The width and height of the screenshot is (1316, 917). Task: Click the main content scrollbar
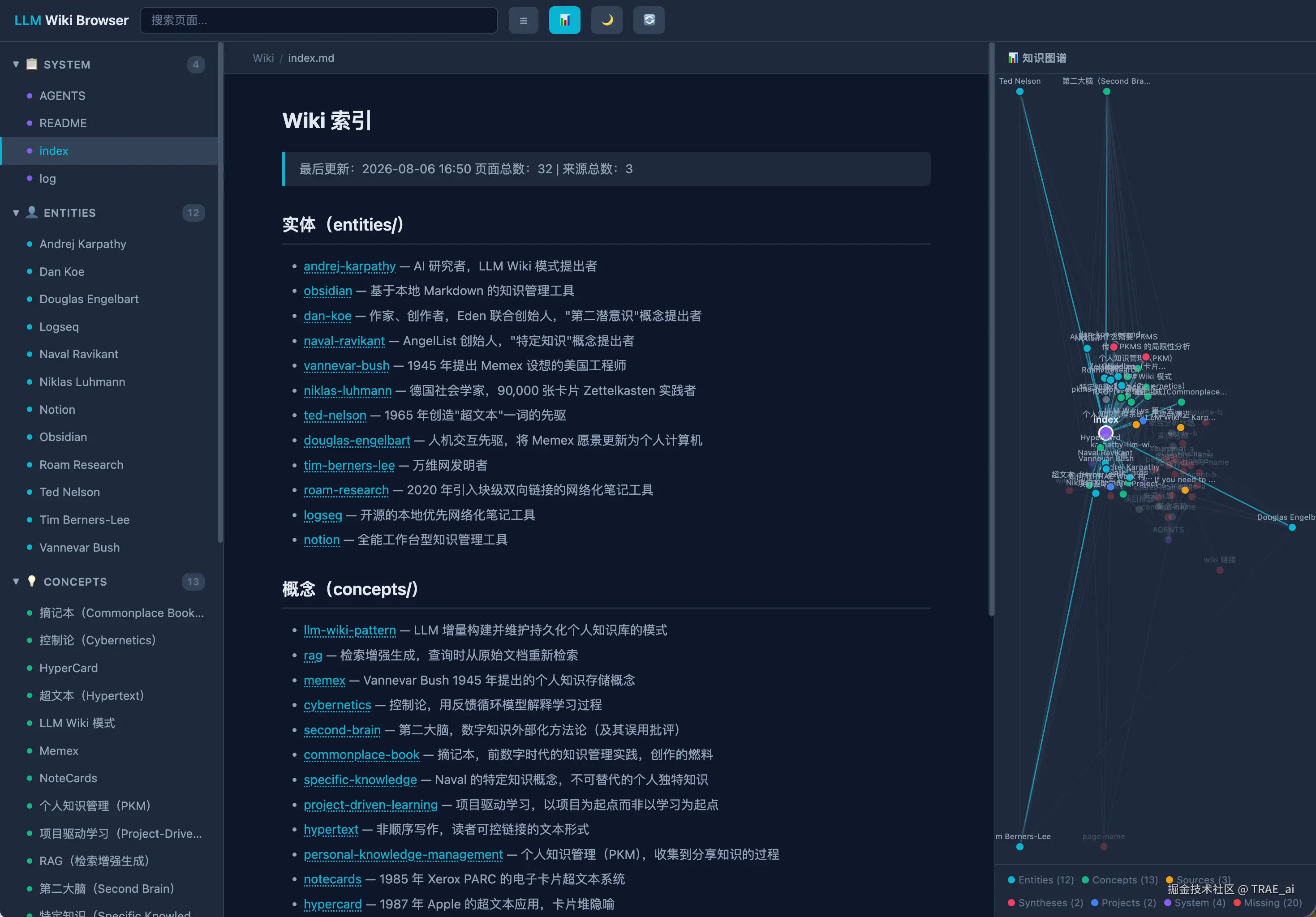991,330
